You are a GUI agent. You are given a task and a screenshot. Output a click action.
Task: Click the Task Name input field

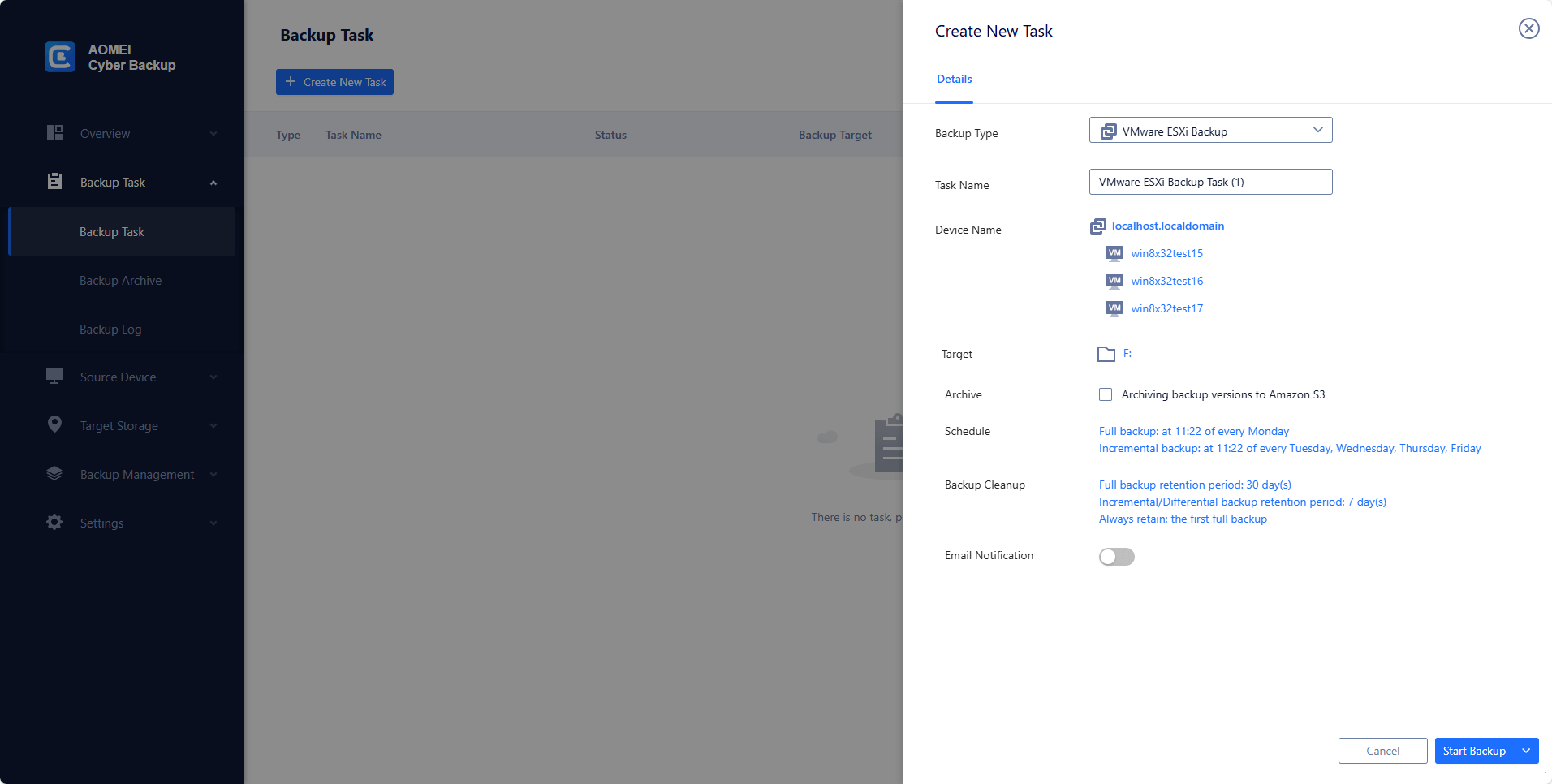click(1211, 182)
